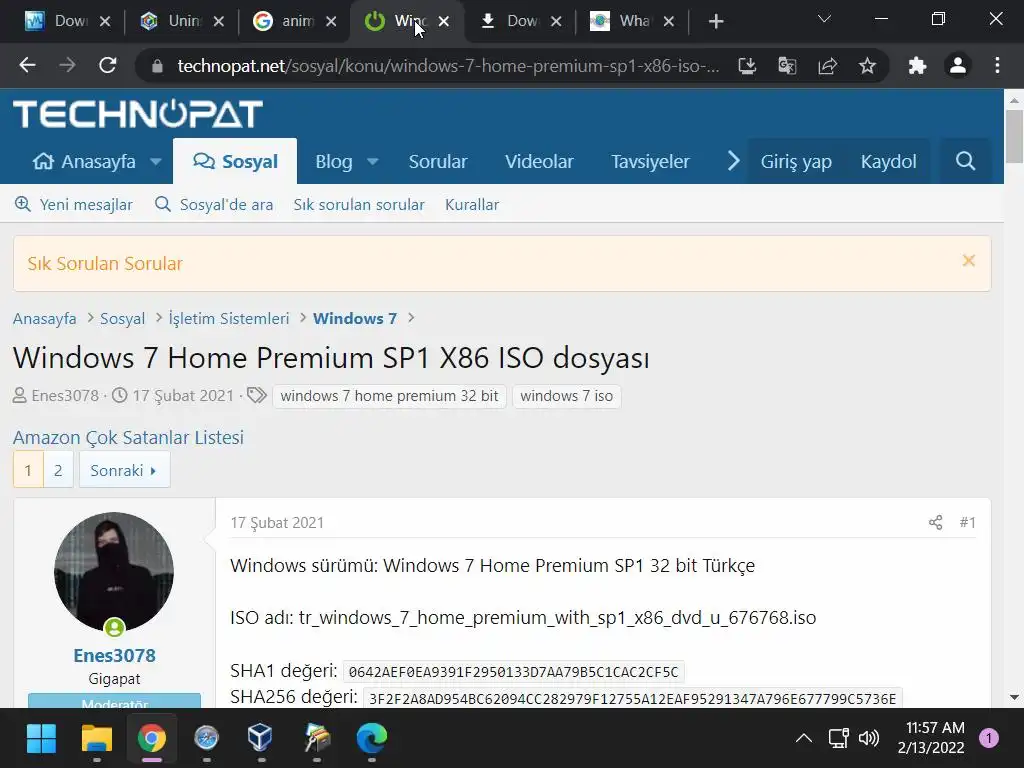Screen dimensions: 1024x768
Task: Click the #1 post number link
Action: (x=967, y=522)
